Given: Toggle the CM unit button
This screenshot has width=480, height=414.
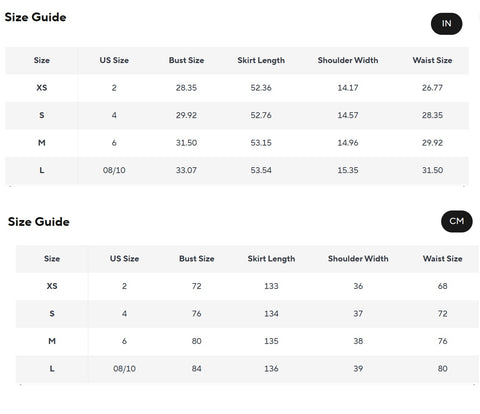Looking at the screenshot, I should tap(457, 221).
